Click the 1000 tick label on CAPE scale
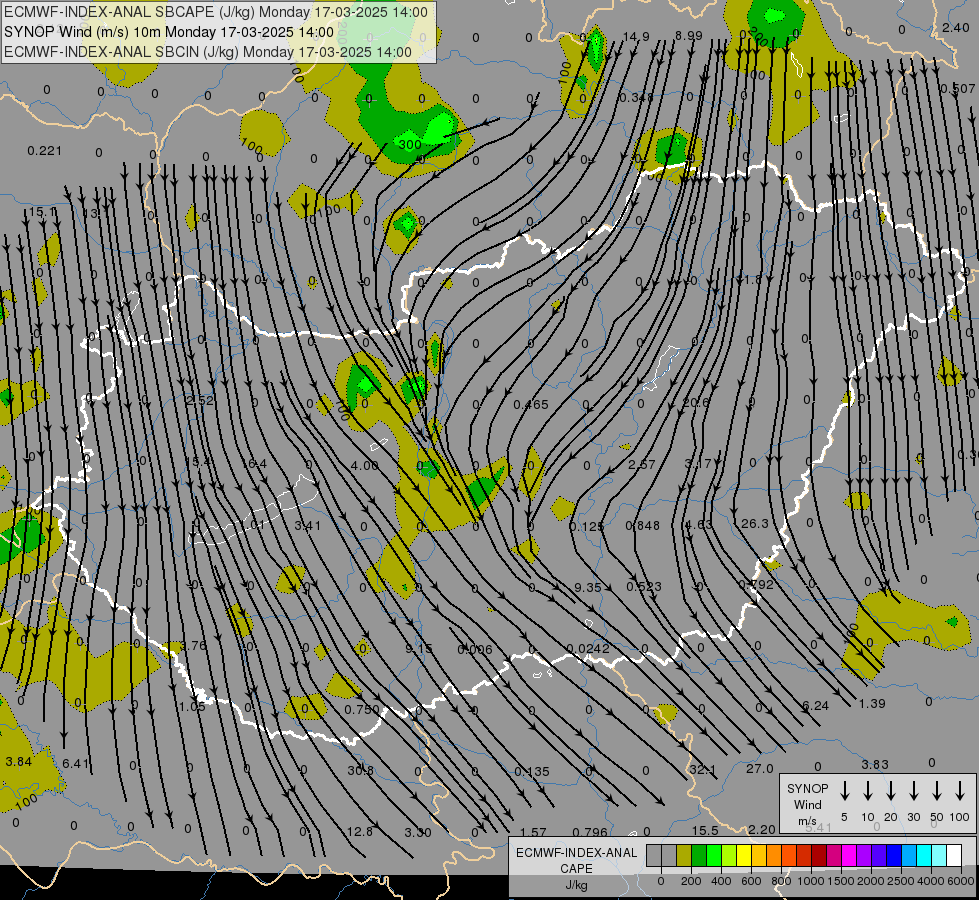The width and height of the screenshot is (979, 900). tap(810, 881)
